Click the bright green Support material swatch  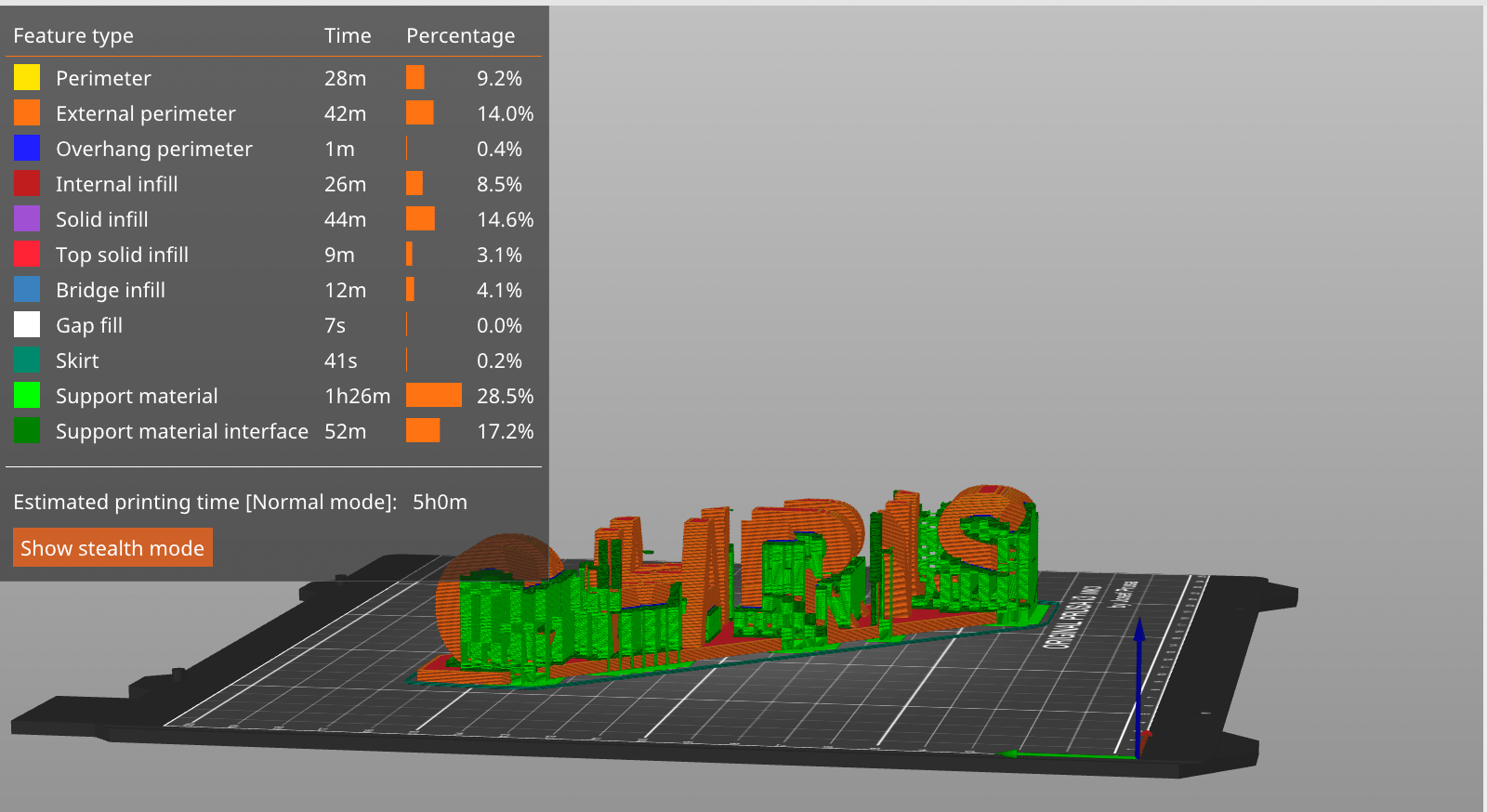(x=27, y=395)
